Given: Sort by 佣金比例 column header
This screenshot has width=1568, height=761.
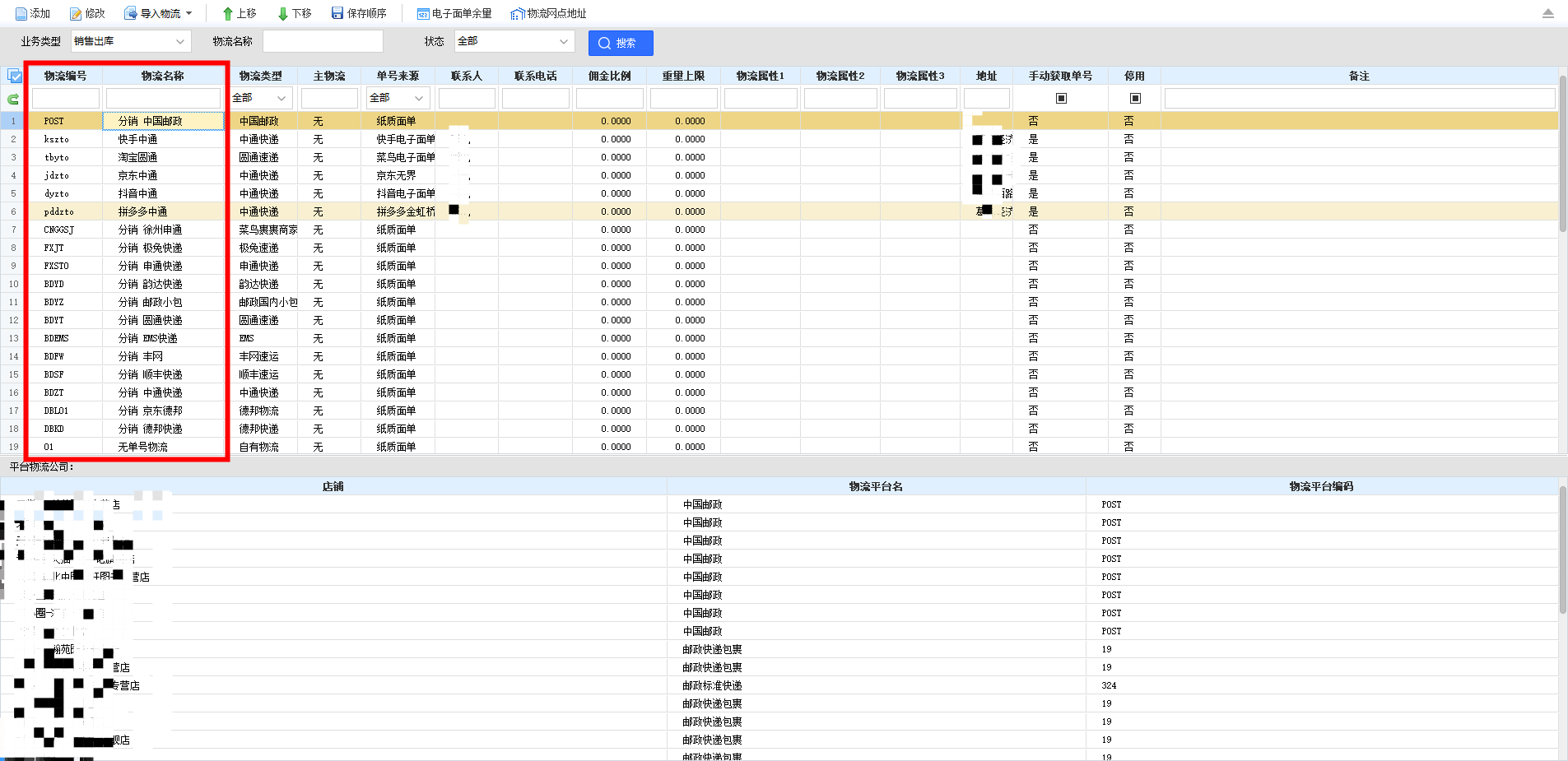Looking at the screenshot, I should (x=609, y=76).
